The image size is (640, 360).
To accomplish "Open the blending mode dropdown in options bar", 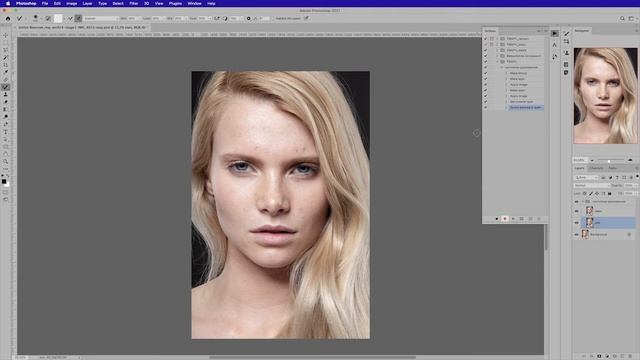I will pos(101,18).
